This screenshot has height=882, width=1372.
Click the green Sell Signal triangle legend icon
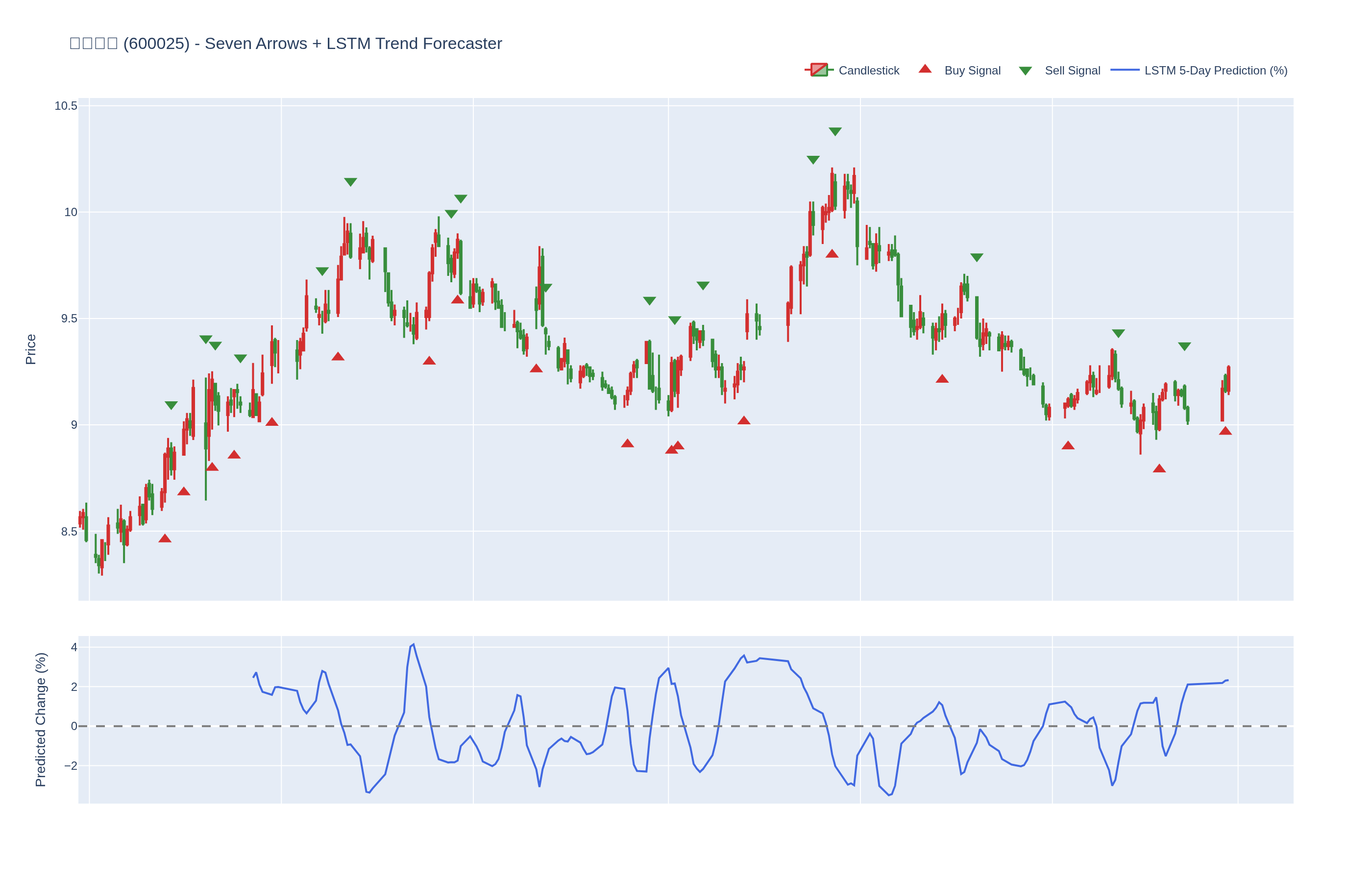click(1025, 71)
